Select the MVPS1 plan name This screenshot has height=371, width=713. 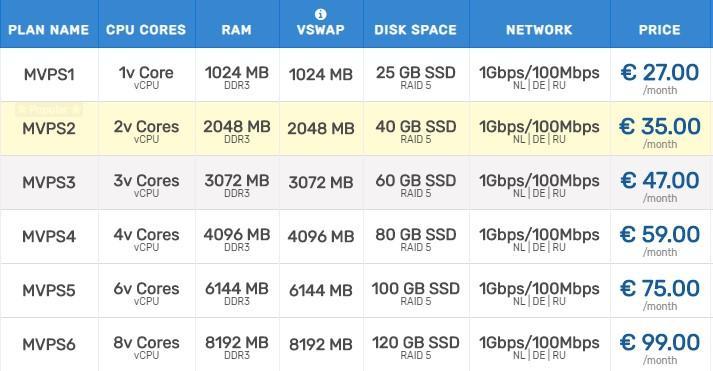49,75
